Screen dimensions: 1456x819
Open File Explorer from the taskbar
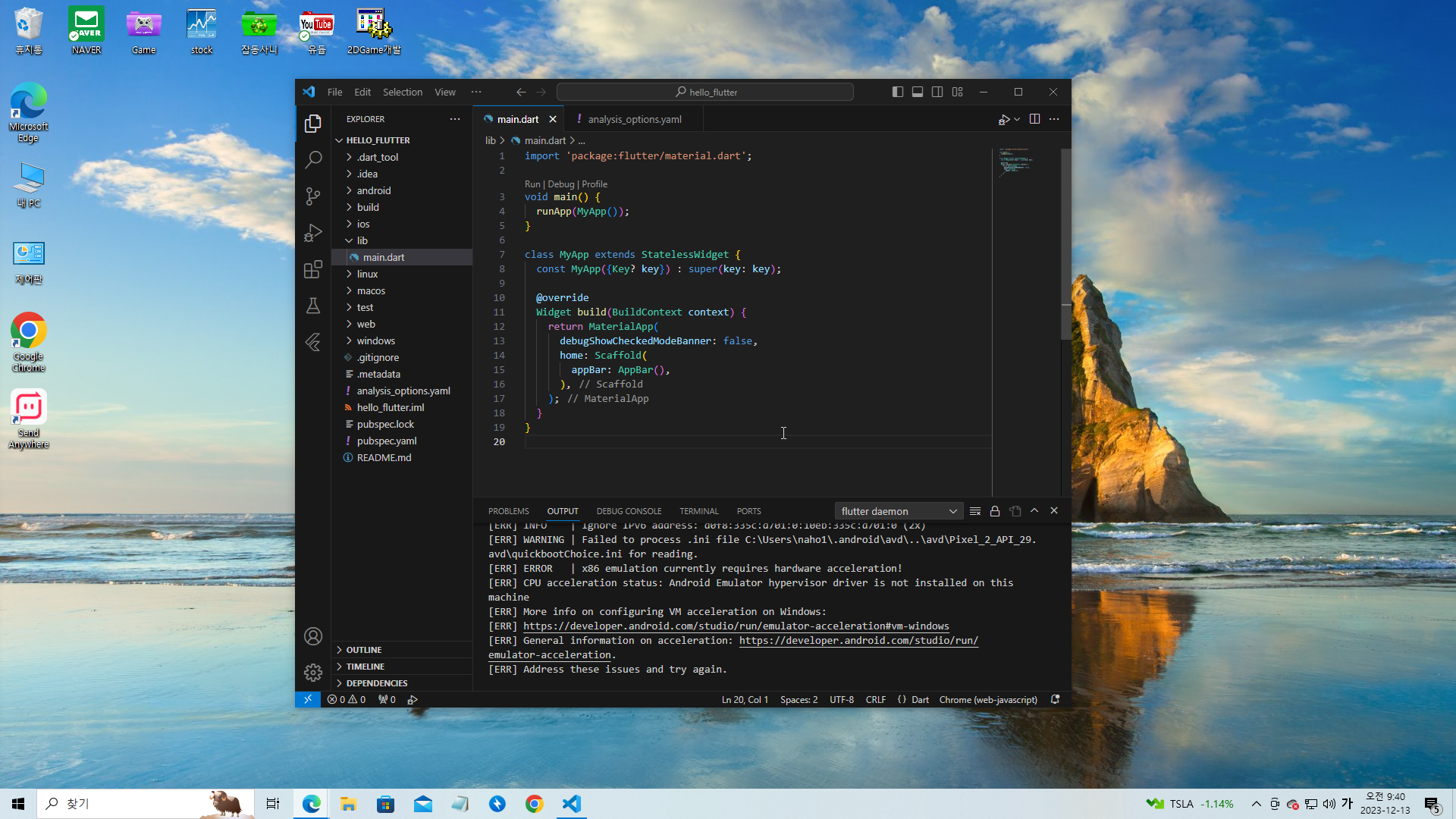click(348, 804)
